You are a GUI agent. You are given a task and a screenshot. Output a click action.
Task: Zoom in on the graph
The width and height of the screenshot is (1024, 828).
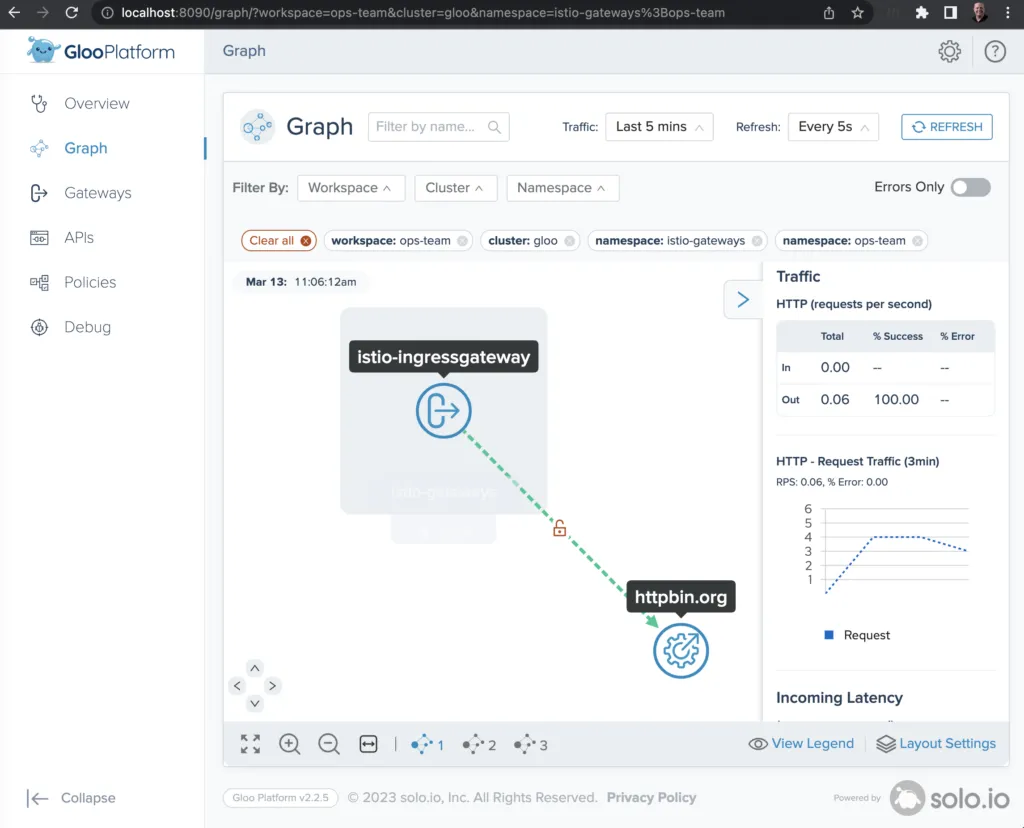tap(289, 744)
